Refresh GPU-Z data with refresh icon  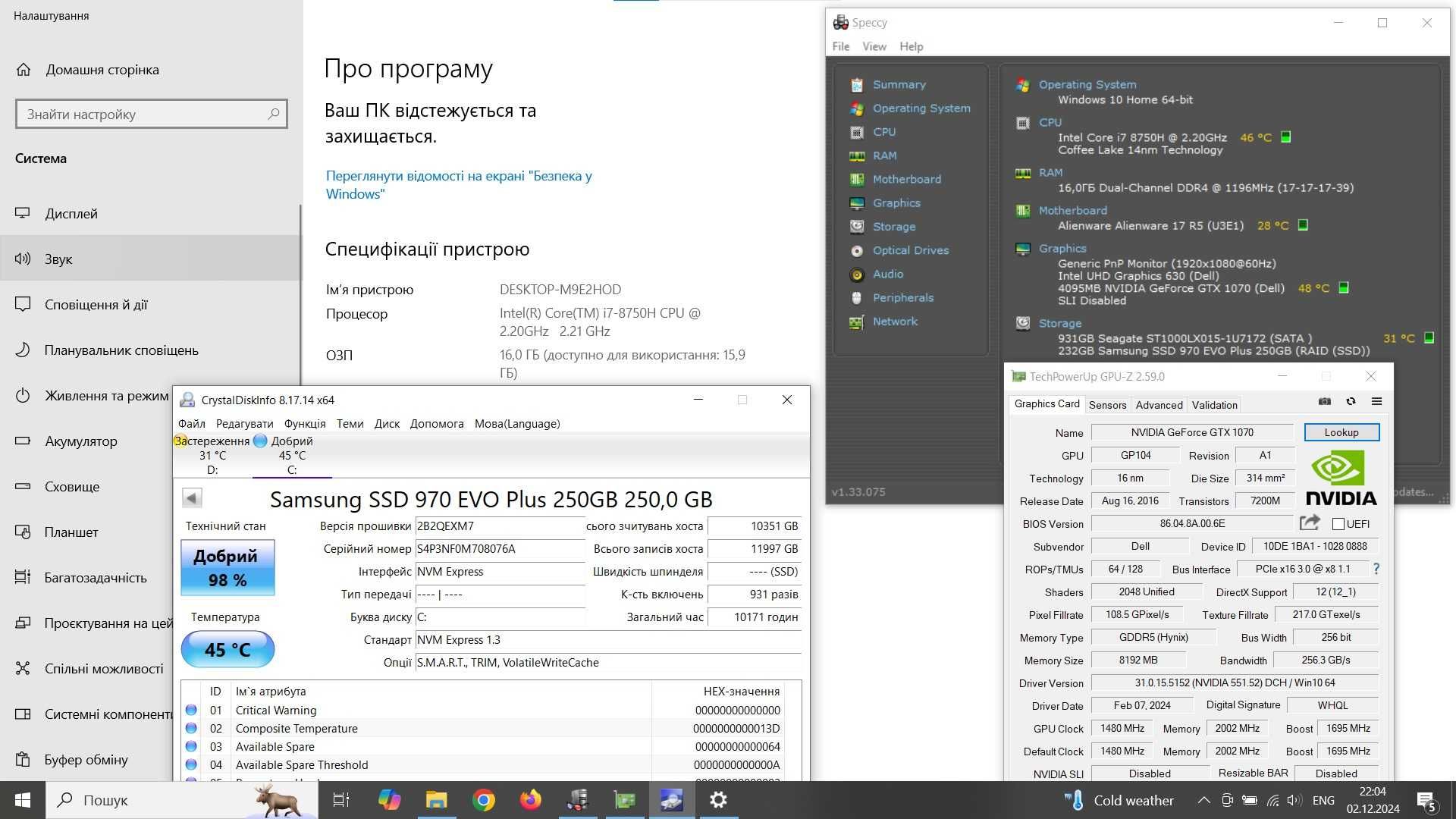1351,401
